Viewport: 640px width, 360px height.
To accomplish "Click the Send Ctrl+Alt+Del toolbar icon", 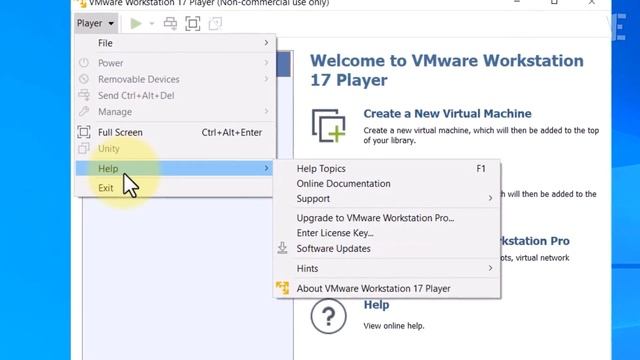I will click(170, 23).
